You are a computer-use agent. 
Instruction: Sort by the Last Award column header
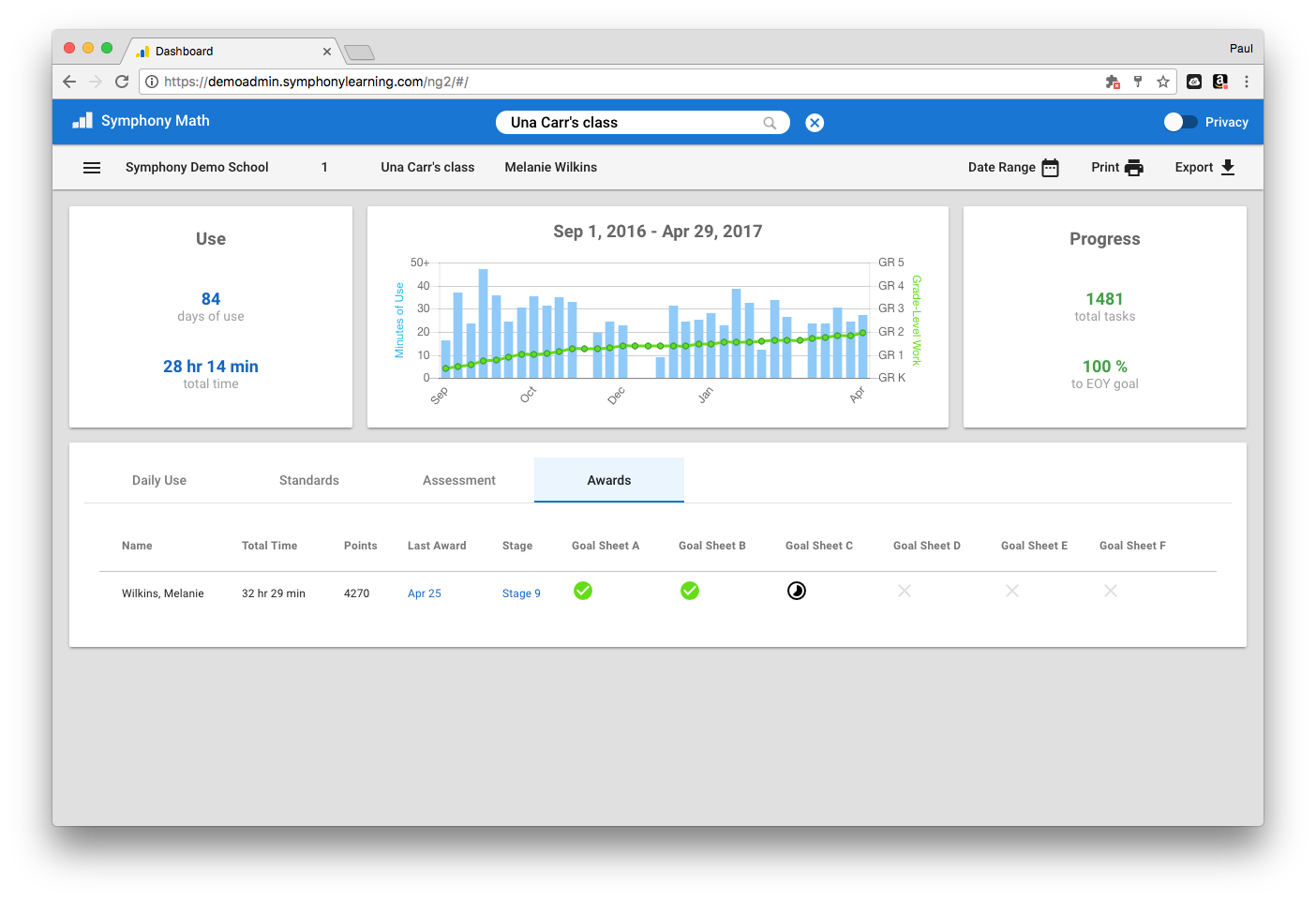[437, 546]
